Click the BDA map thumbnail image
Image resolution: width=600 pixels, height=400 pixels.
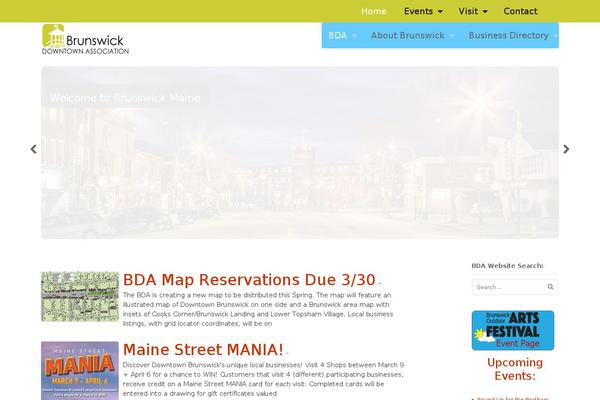click(x=80, y=297)
